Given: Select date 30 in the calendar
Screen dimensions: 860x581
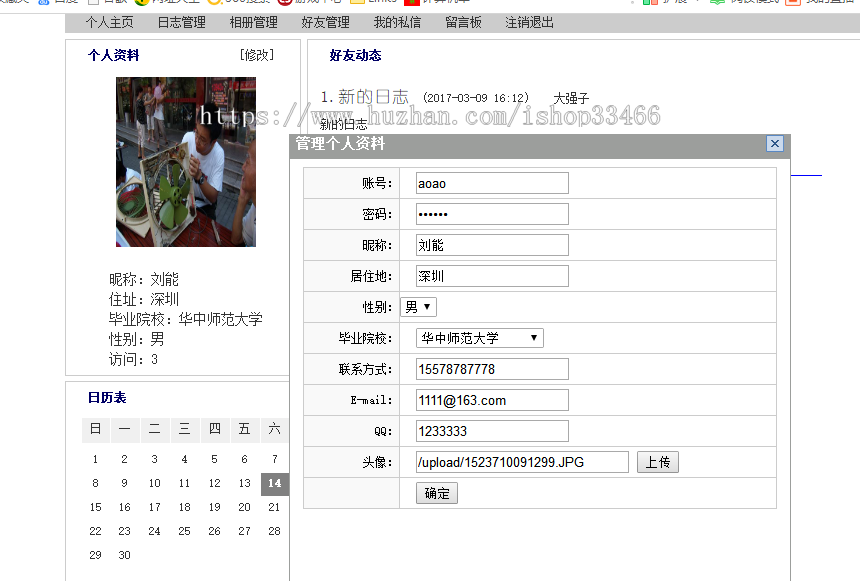Looking at the screenshot, I should (x=125, y=555).
